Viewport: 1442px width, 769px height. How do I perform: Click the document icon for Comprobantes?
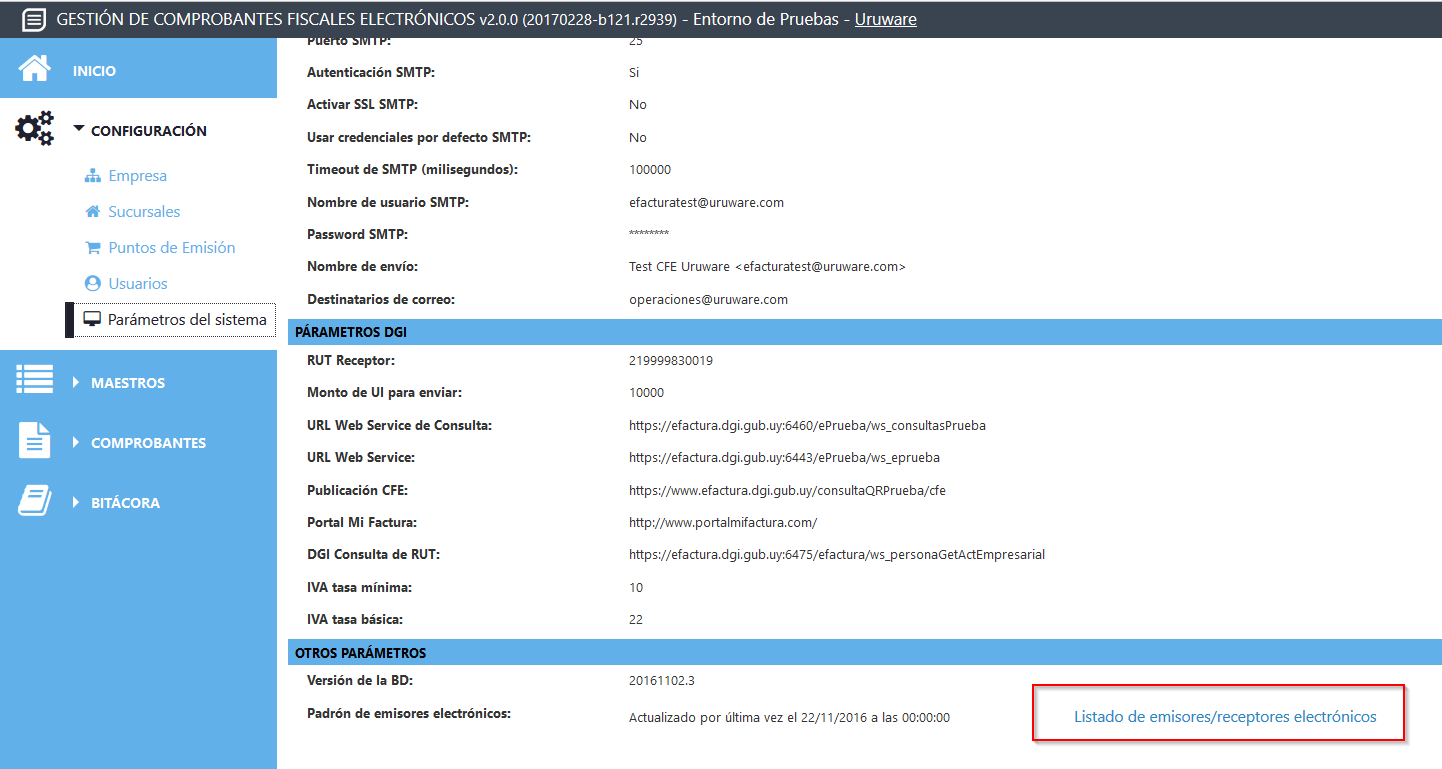(35, 441)
